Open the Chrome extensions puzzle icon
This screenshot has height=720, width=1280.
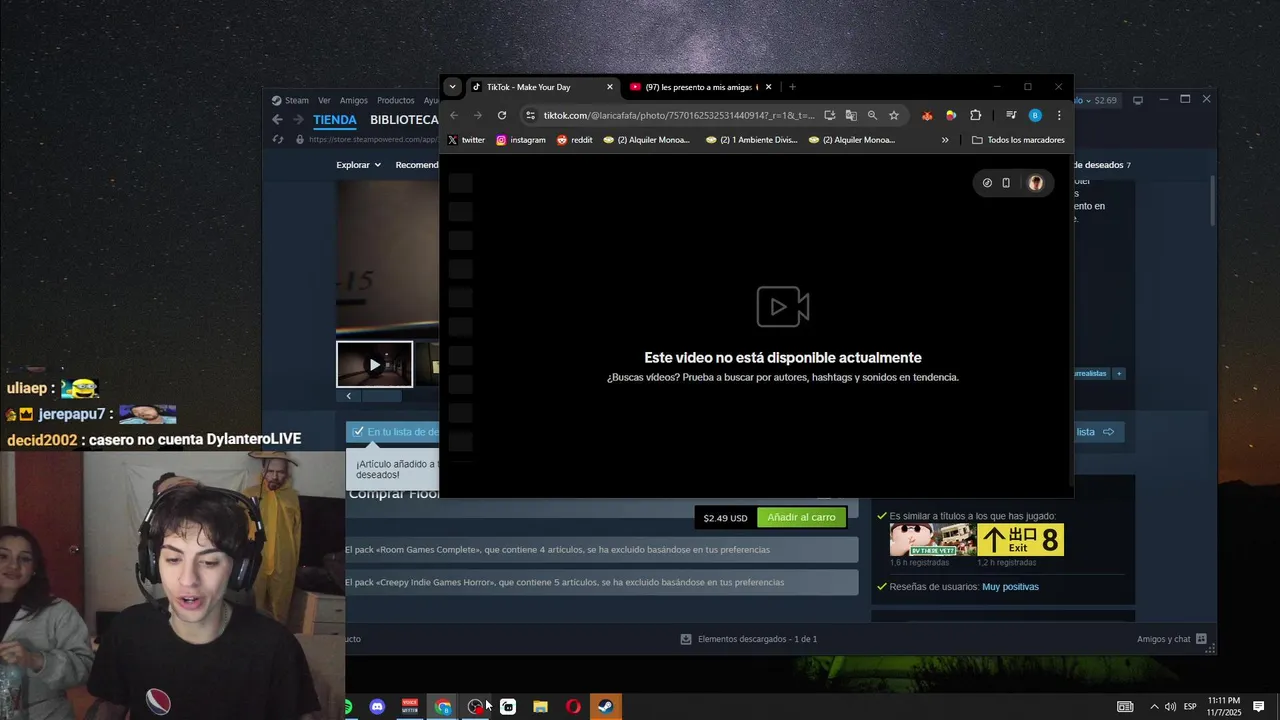[976, 115]
